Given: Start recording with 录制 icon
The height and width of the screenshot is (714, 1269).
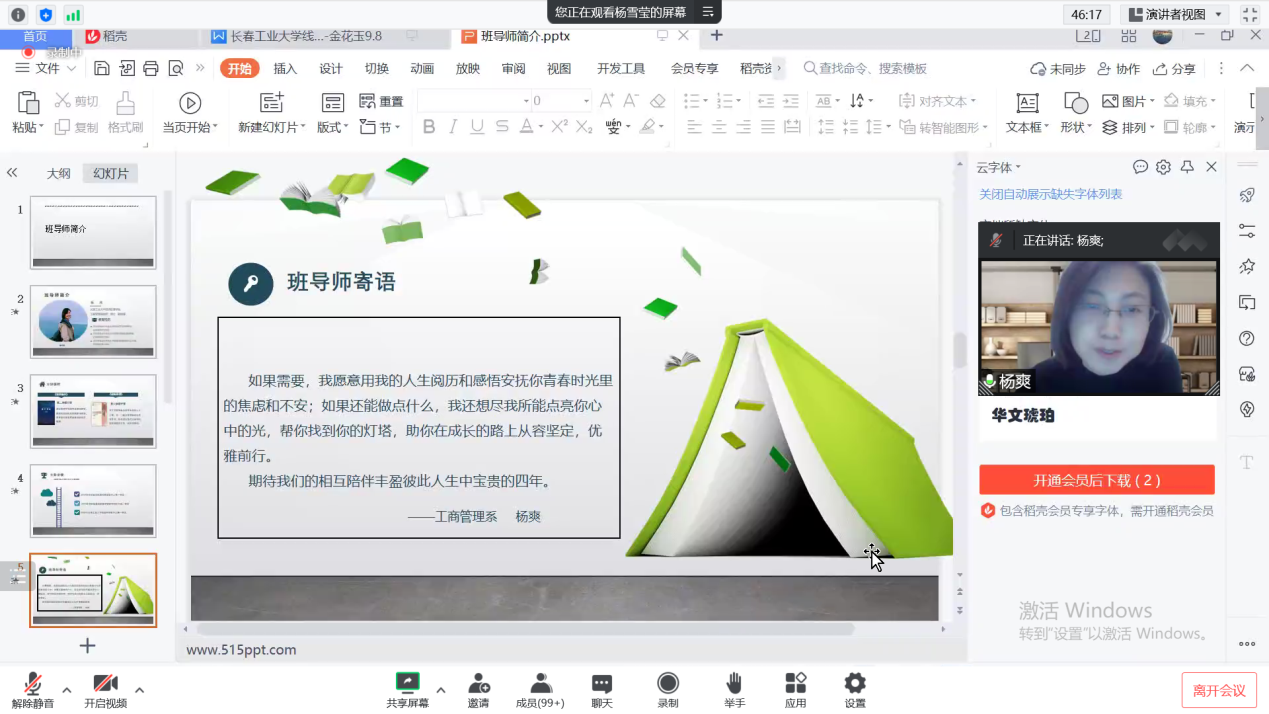Looking at the screenshot, I should tap(667, 688).
